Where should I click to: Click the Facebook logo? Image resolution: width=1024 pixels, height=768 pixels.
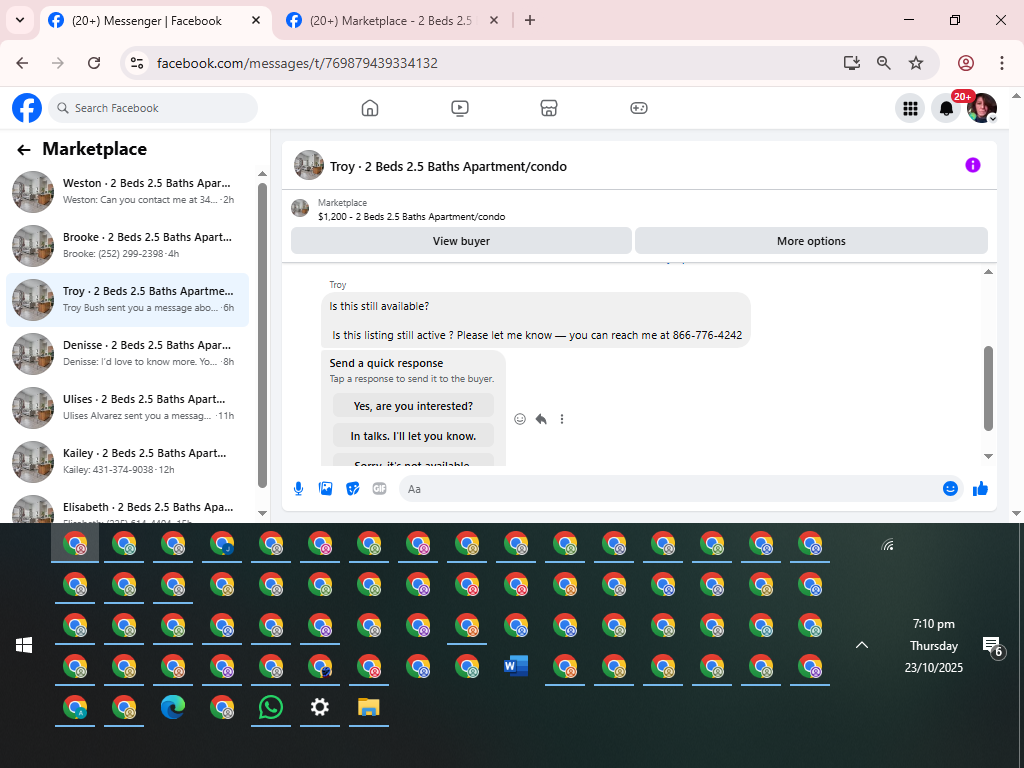[27, 108]
